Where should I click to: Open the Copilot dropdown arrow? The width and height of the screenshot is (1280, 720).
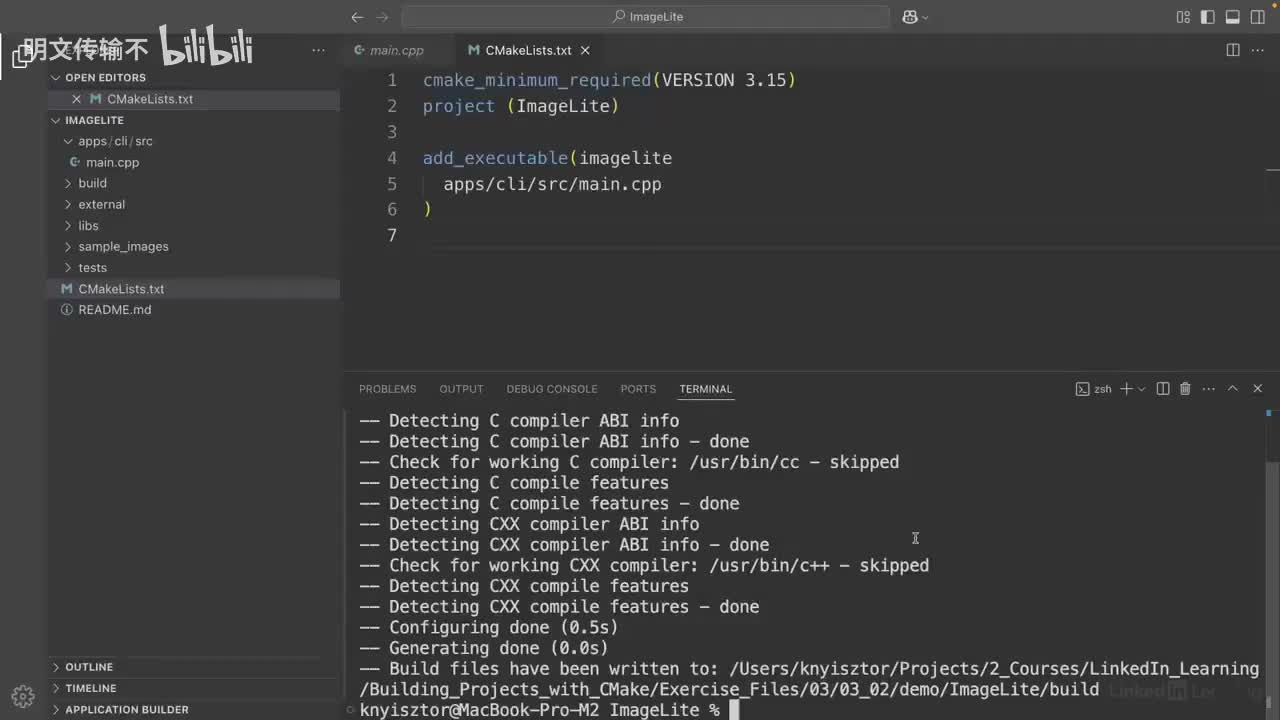point(925,17)
